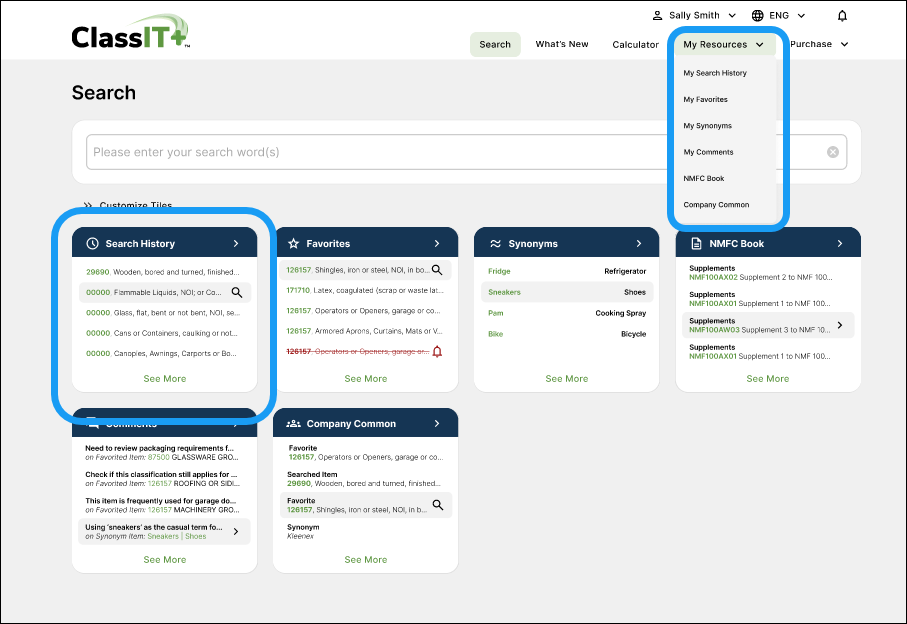Open the Calculator page
The image size is (907, 624).
[635, 45]
